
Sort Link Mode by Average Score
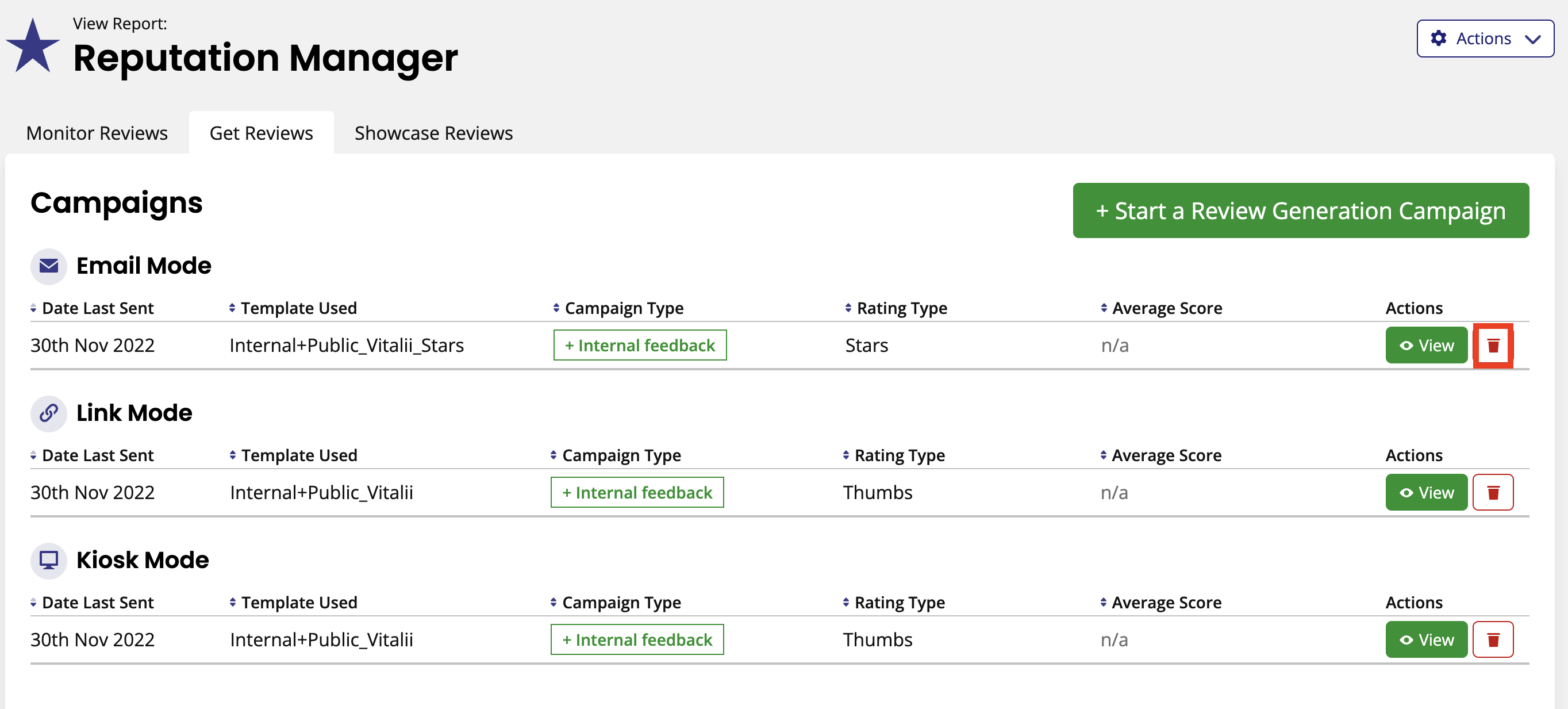[x=1161, y=455]
